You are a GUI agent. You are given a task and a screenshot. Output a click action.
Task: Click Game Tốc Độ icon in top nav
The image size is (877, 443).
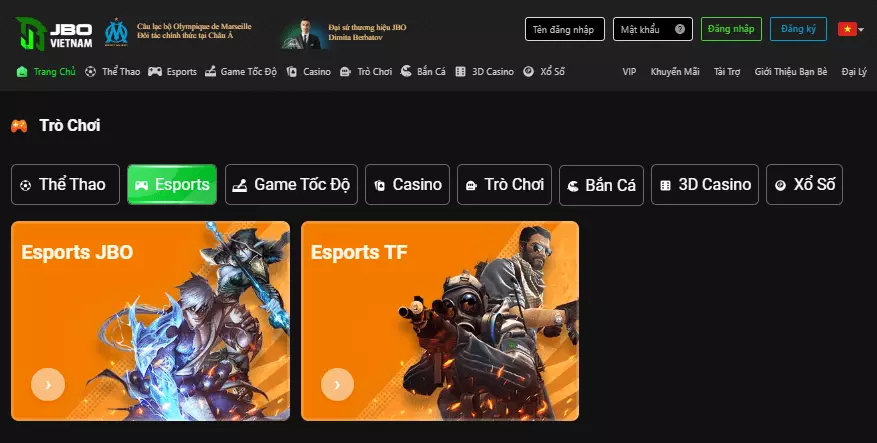click(210, 72)
